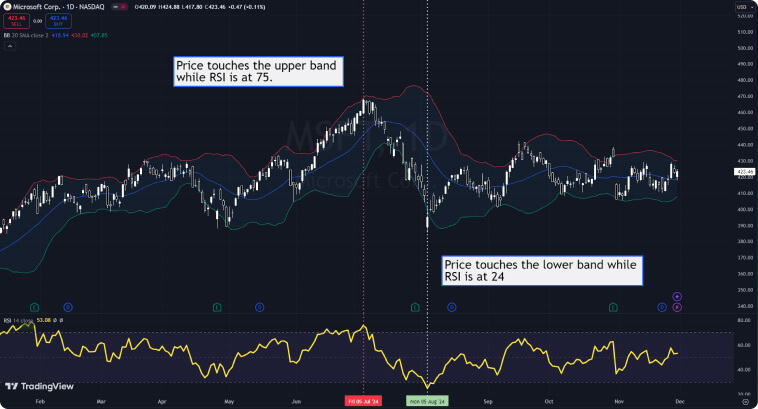The width and height of the screenshot is (758, 409).
Task: Click the earnings E marker near late April
Action: [x=217, y=307]
